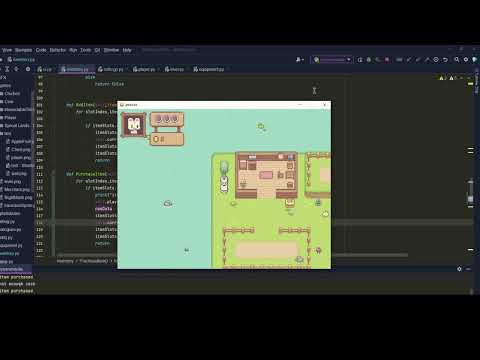This screenshot has height=360, width=480.
Task: Click the character portrait in game window
Action: point(134,124)
